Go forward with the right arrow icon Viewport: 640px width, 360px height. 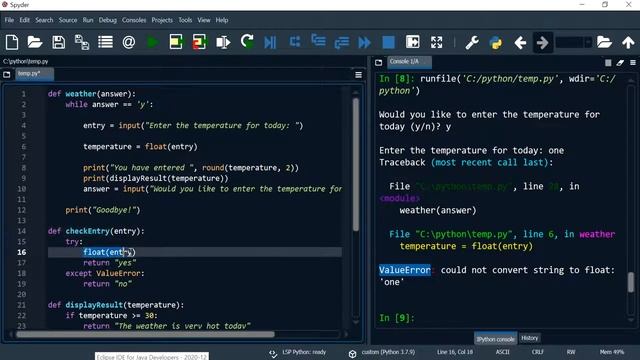[x=542, y=42]
